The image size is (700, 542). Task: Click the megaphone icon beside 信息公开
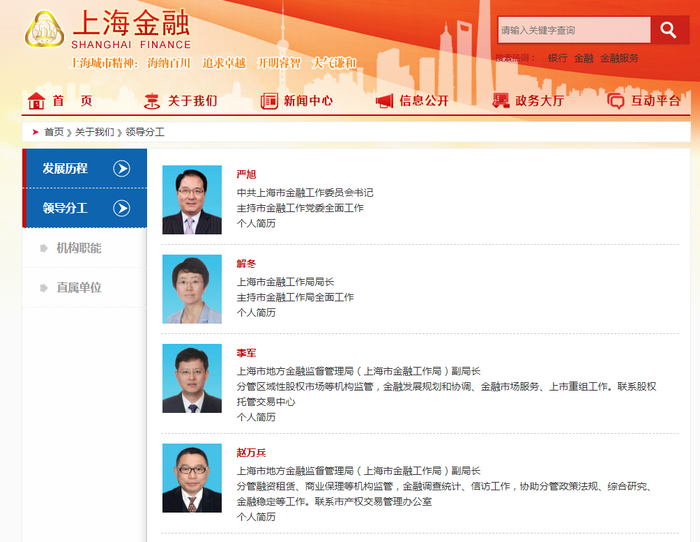point(384,101)
